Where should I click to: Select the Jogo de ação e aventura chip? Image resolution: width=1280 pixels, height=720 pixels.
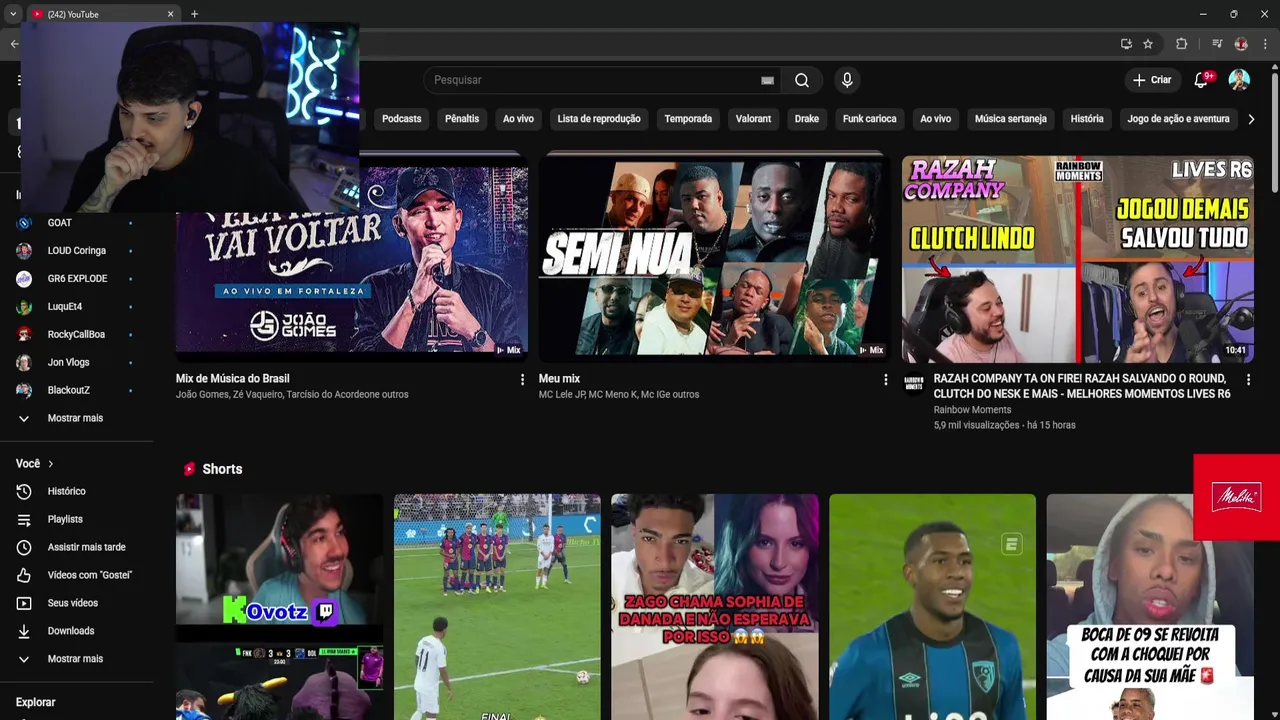pyautogui.click(x=1178, y=119)
